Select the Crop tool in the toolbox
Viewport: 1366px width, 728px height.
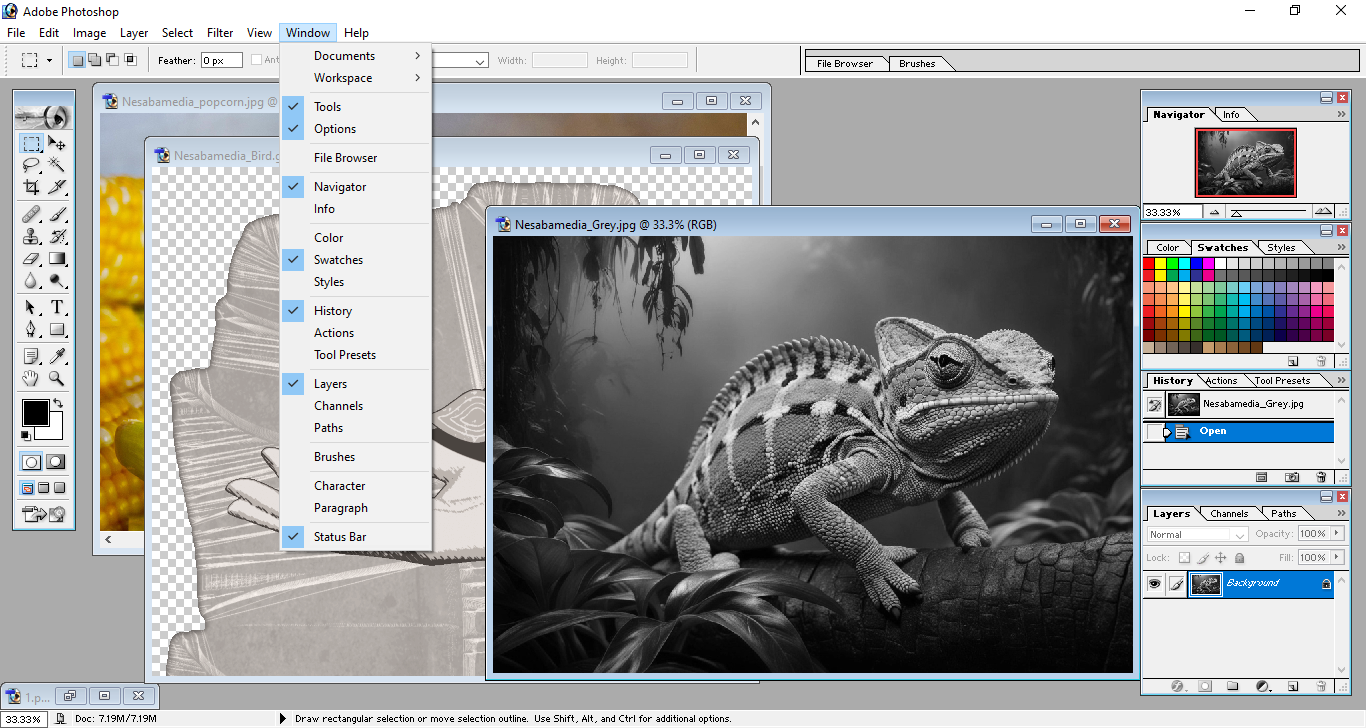(31, 187)
